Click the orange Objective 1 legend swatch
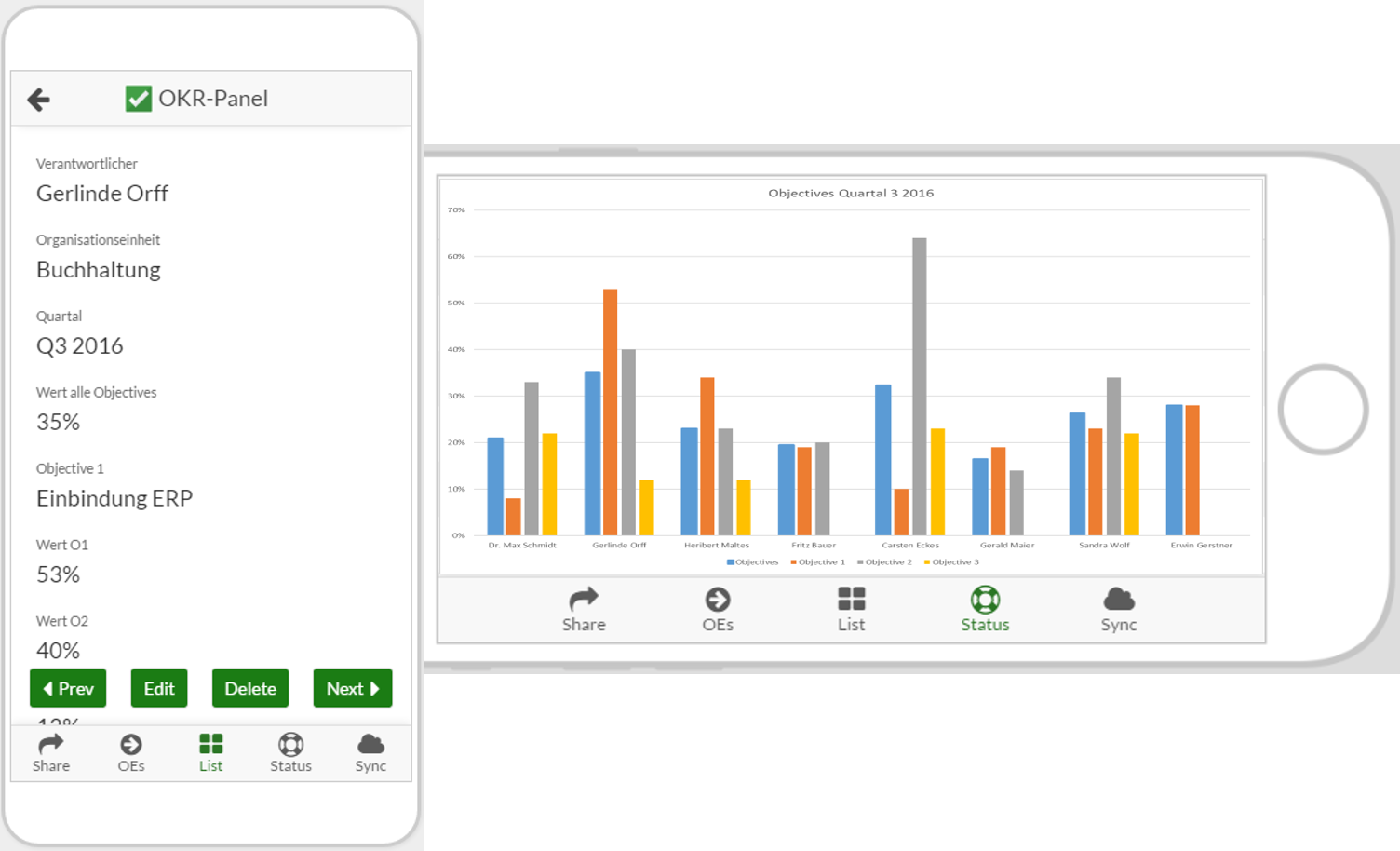 coord(793,562)
